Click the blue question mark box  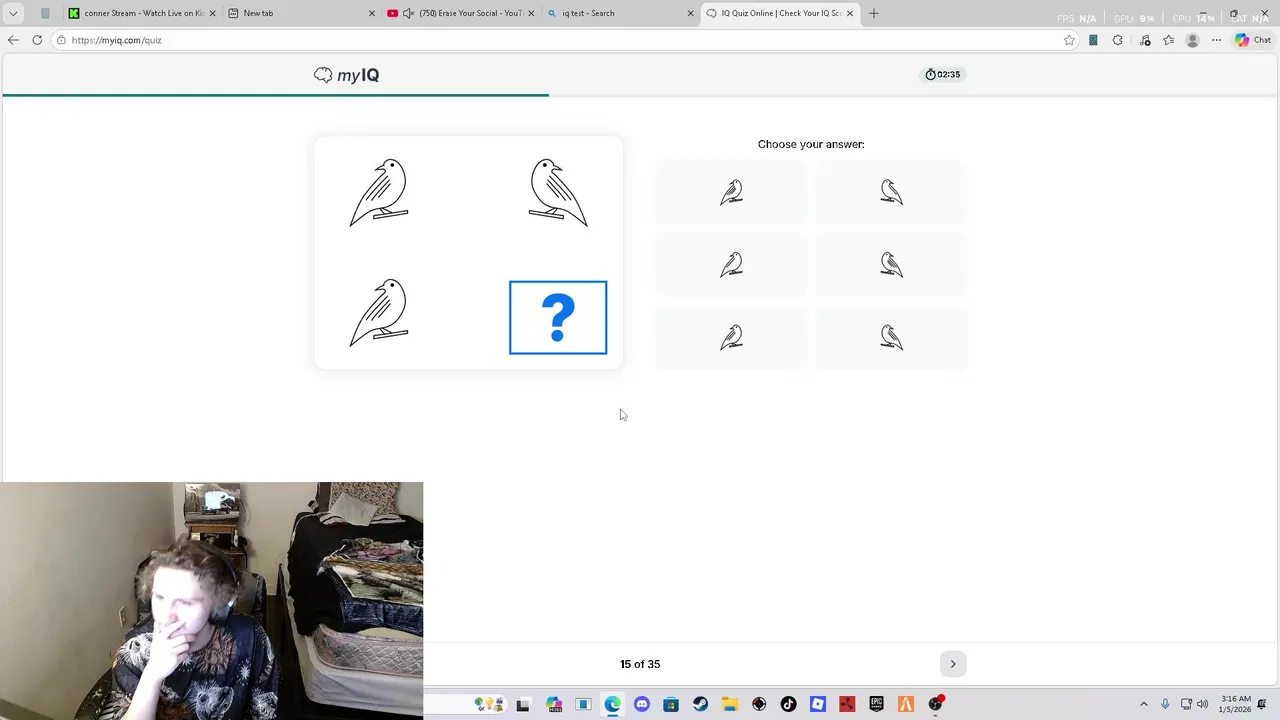coord(558,318)
